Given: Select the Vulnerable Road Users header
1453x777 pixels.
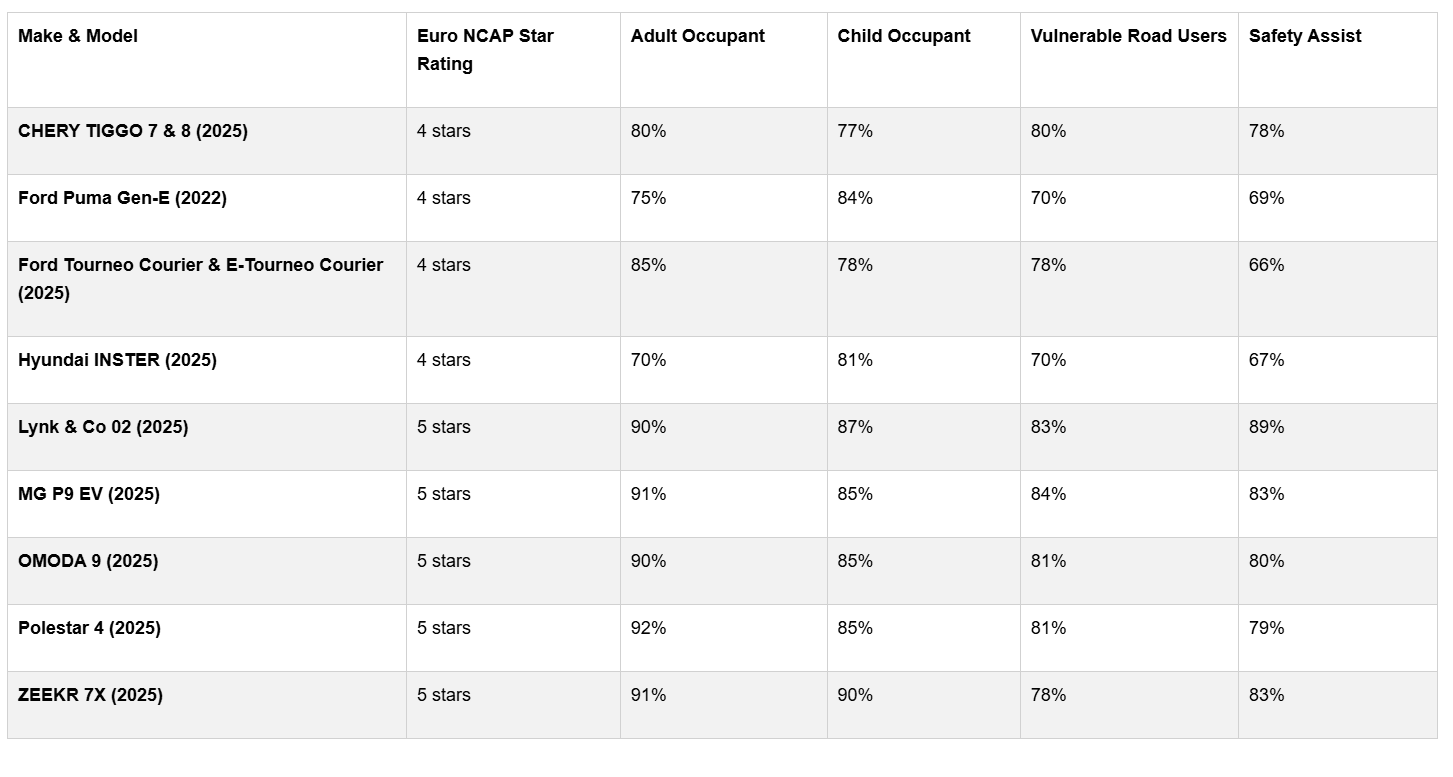Looking at the screenshot, I should 1128,36.
